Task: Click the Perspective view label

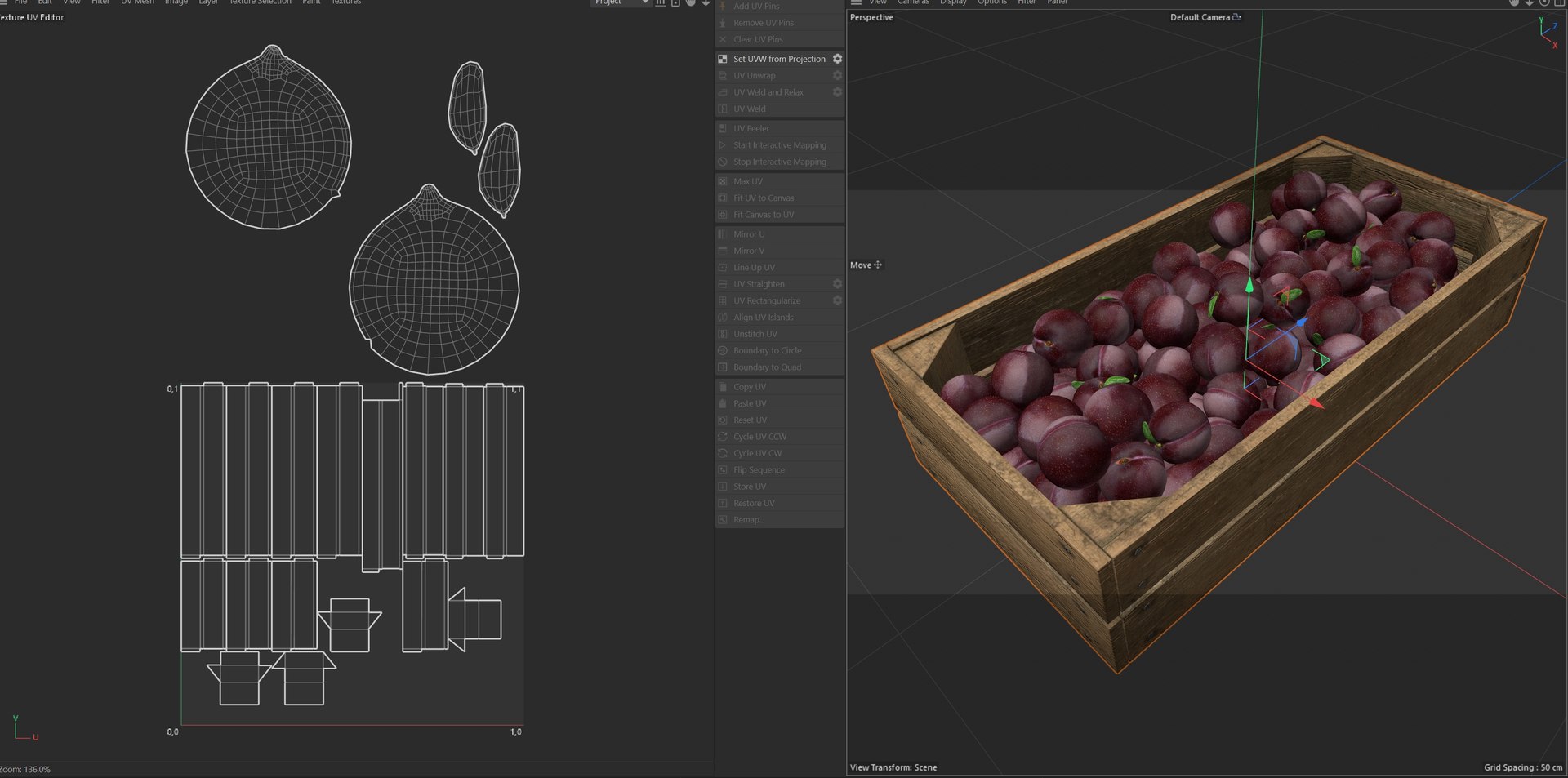Action: click(871, 17)
